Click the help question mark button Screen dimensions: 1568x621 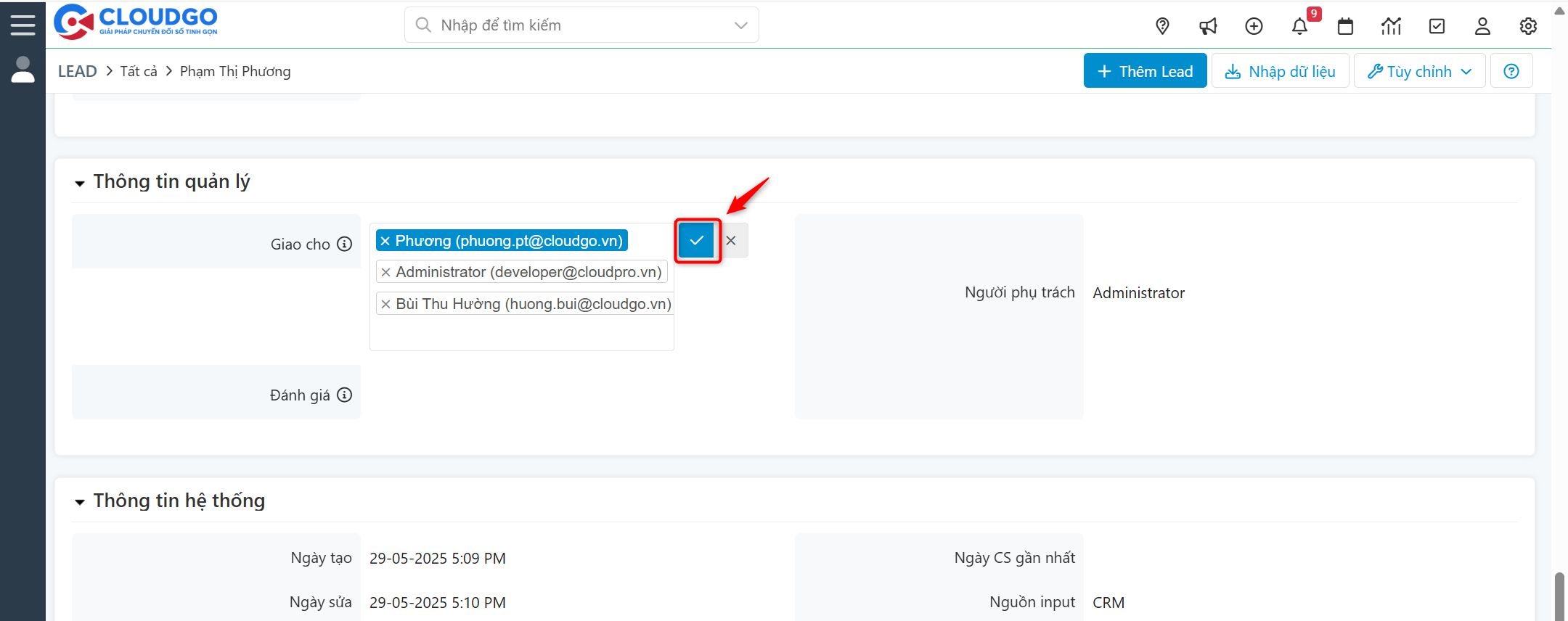1511,71
